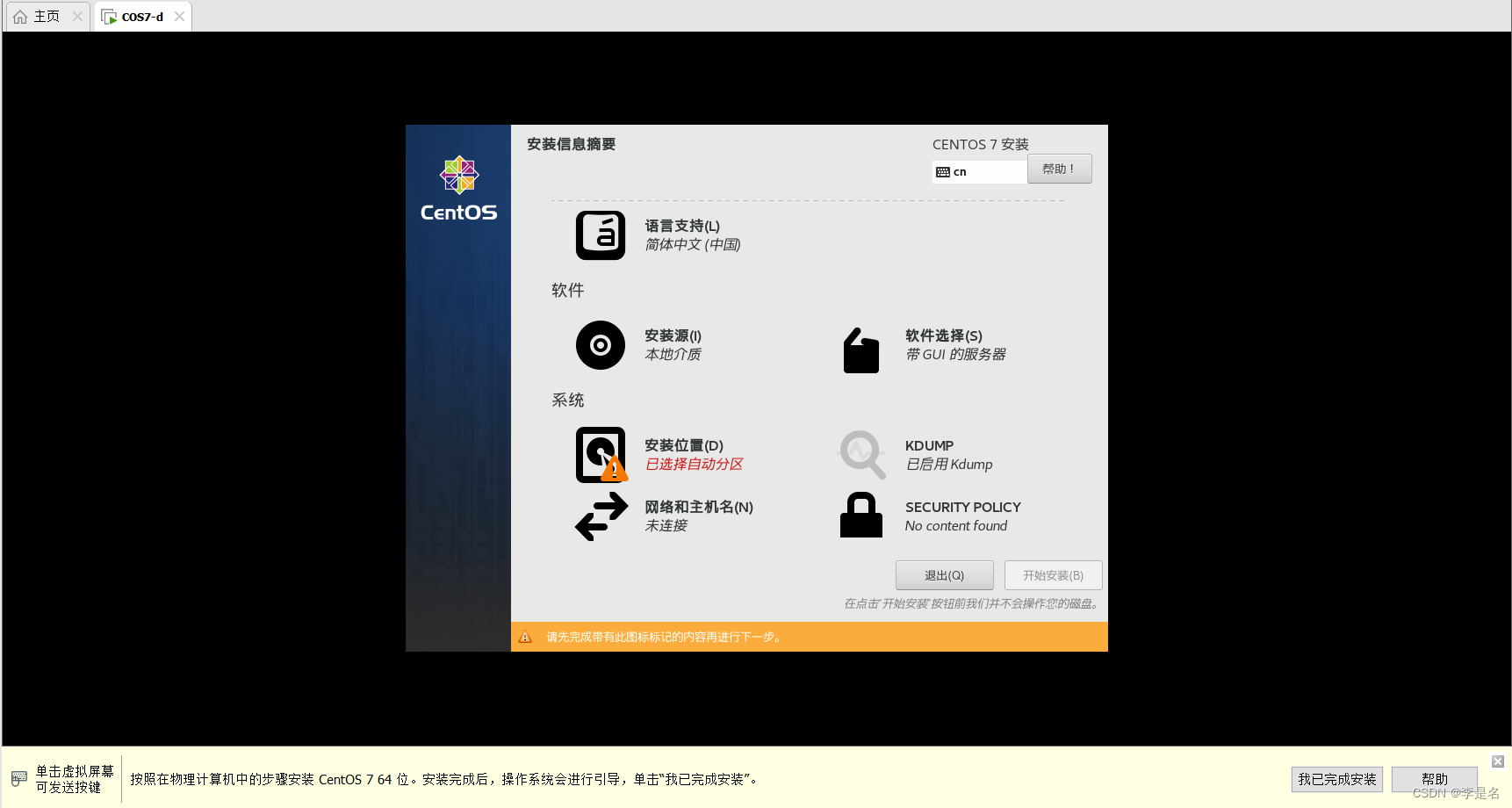1512x808 pixels.
Task: Click the 开始安装(B) button
Action: click(x=1054, y=575)
